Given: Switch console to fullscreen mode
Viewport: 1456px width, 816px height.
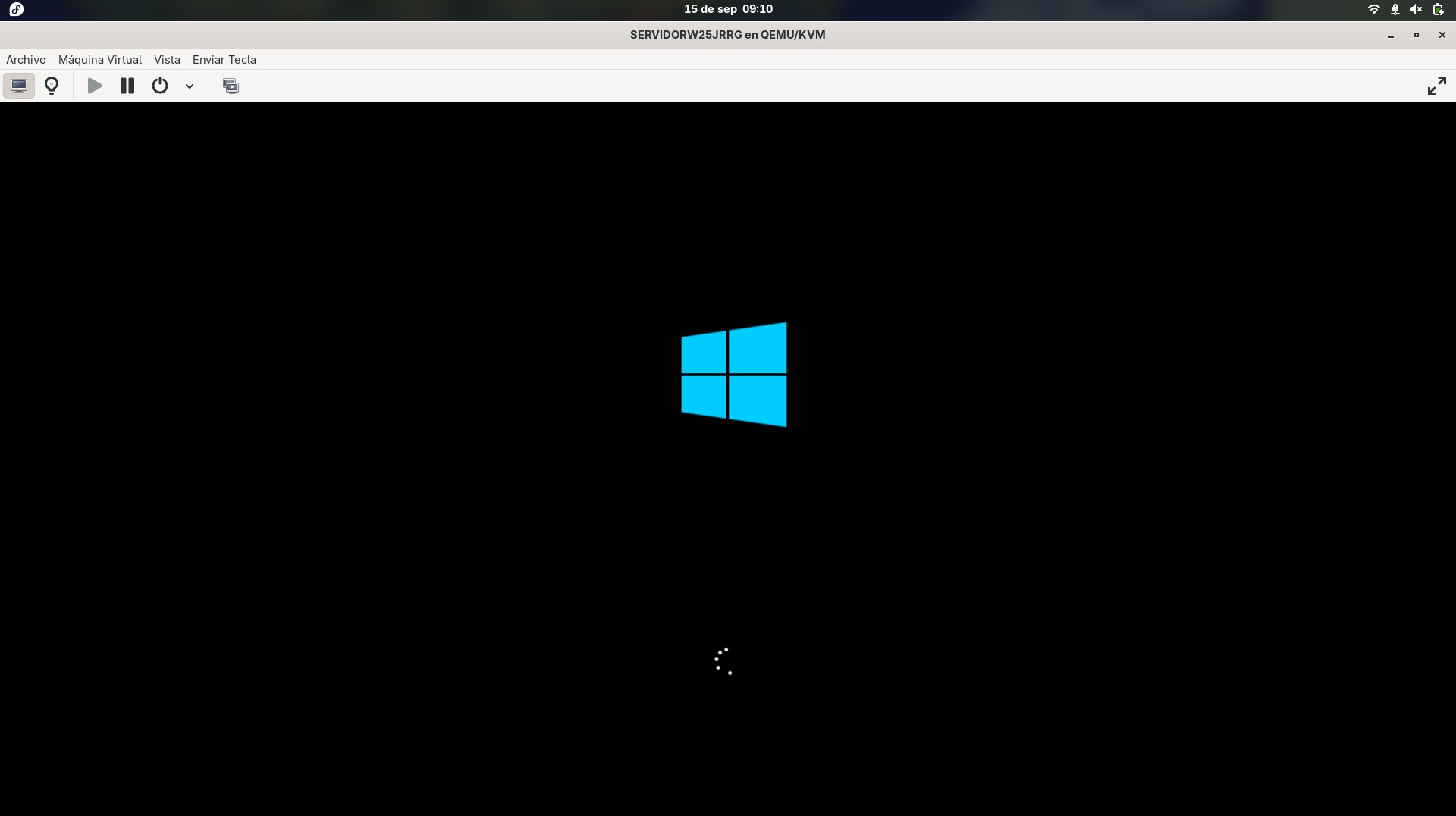Looking at the screenshot, I should pos(1436,86).
